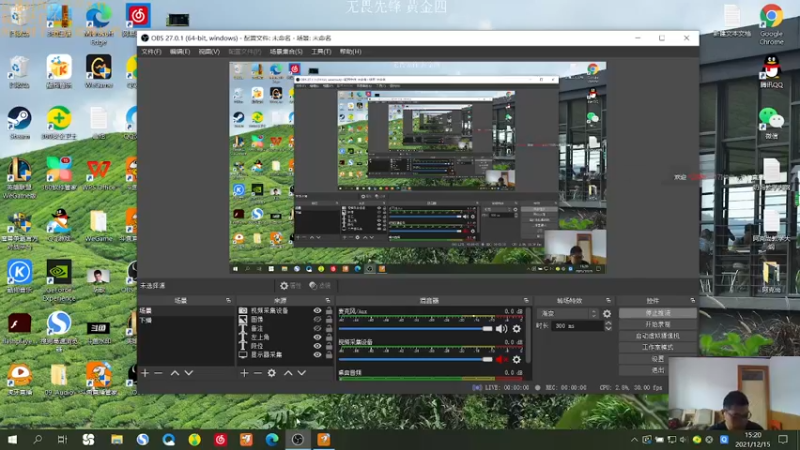800x450 pixels.
Task: Open the 视图(V) menu
Action: tap(209, 52)
